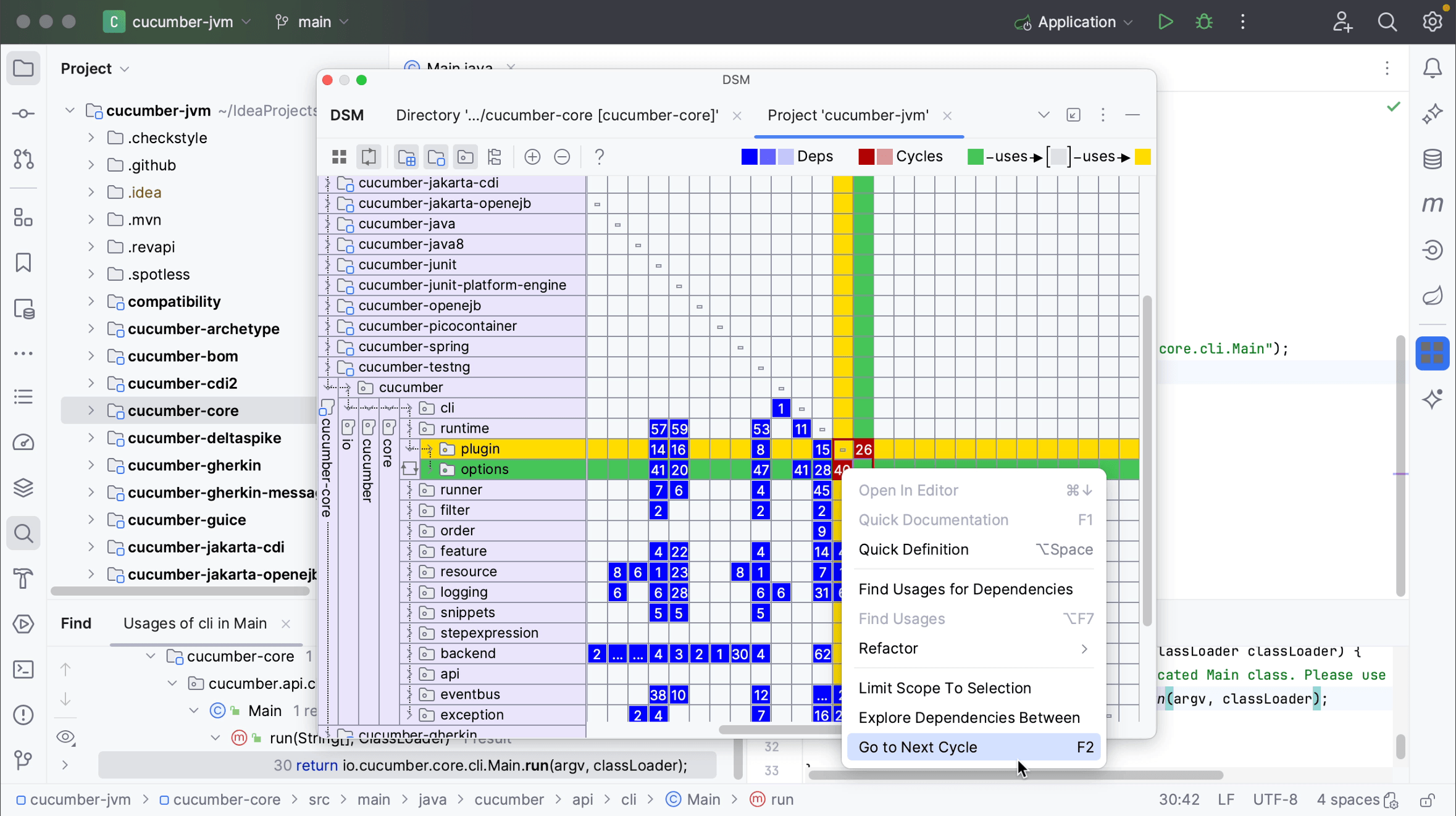Open the Problems tool window icon

coord(23,715)
